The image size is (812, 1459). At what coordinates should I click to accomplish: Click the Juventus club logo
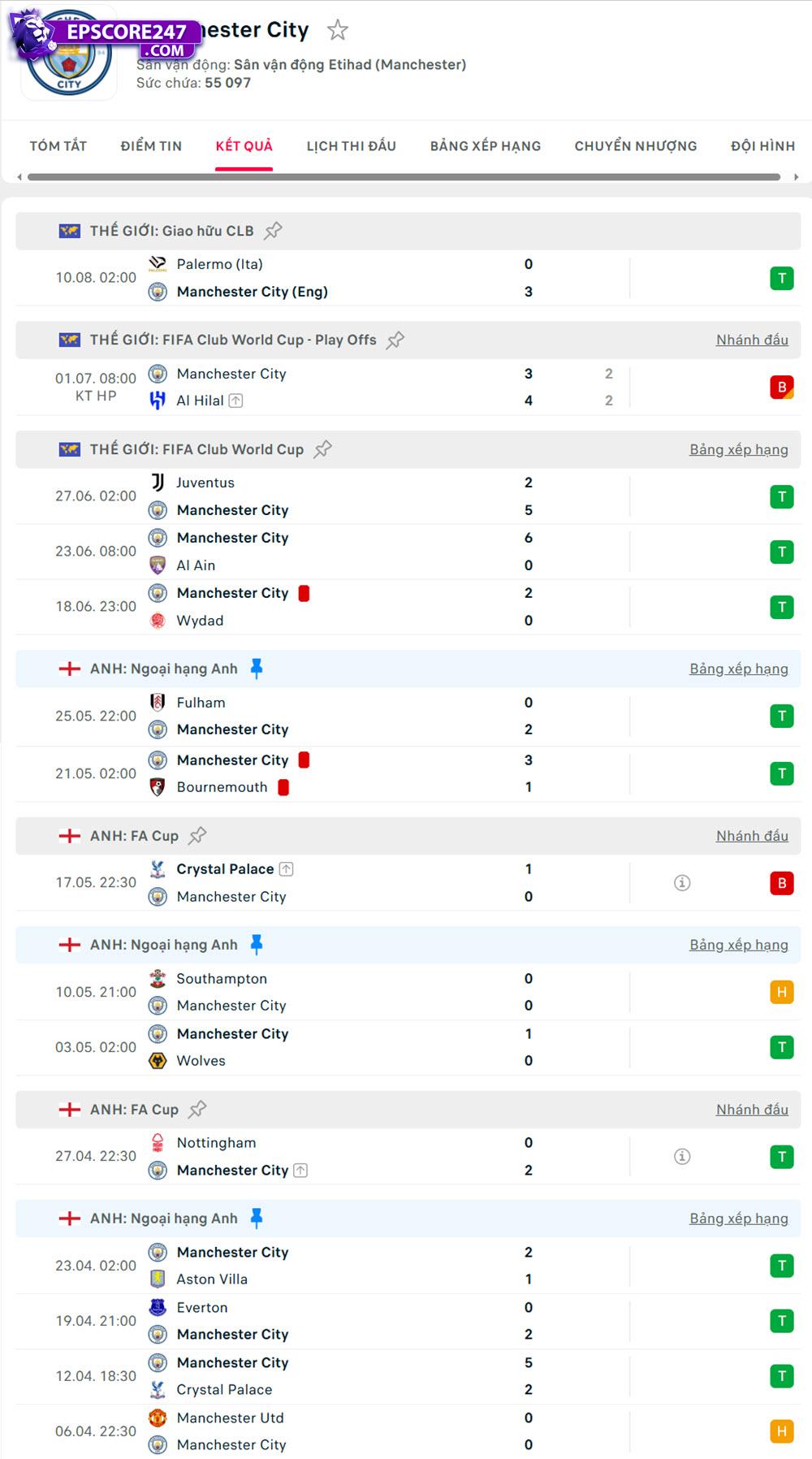coord(156,482)
